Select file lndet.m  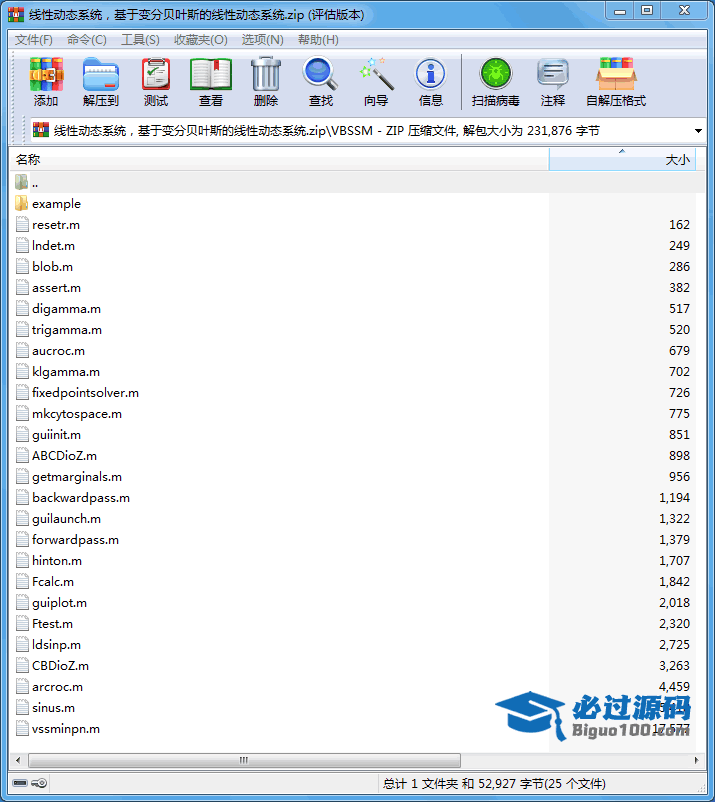53,246
